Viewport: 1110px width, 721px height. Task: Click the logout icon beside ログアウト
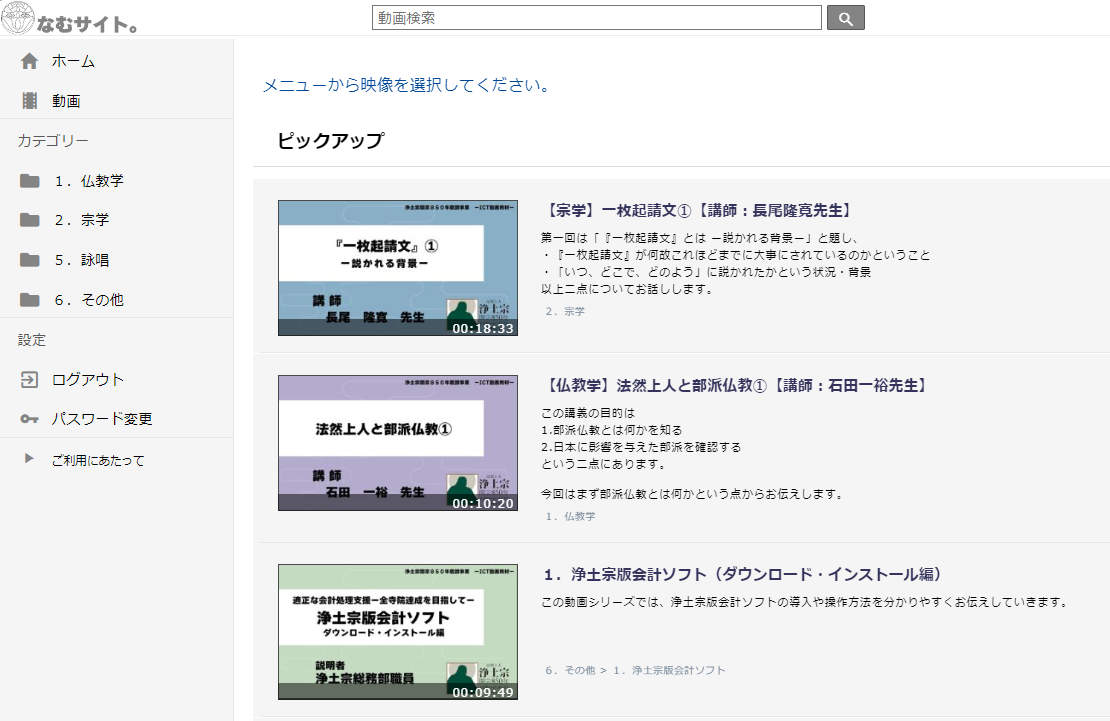tap(29, 379)
